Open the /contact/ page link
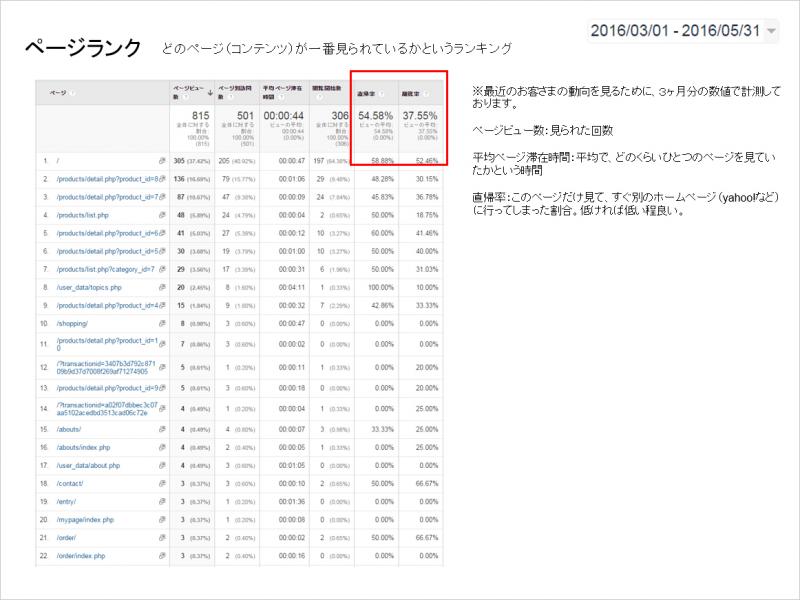 pos(70,483)
